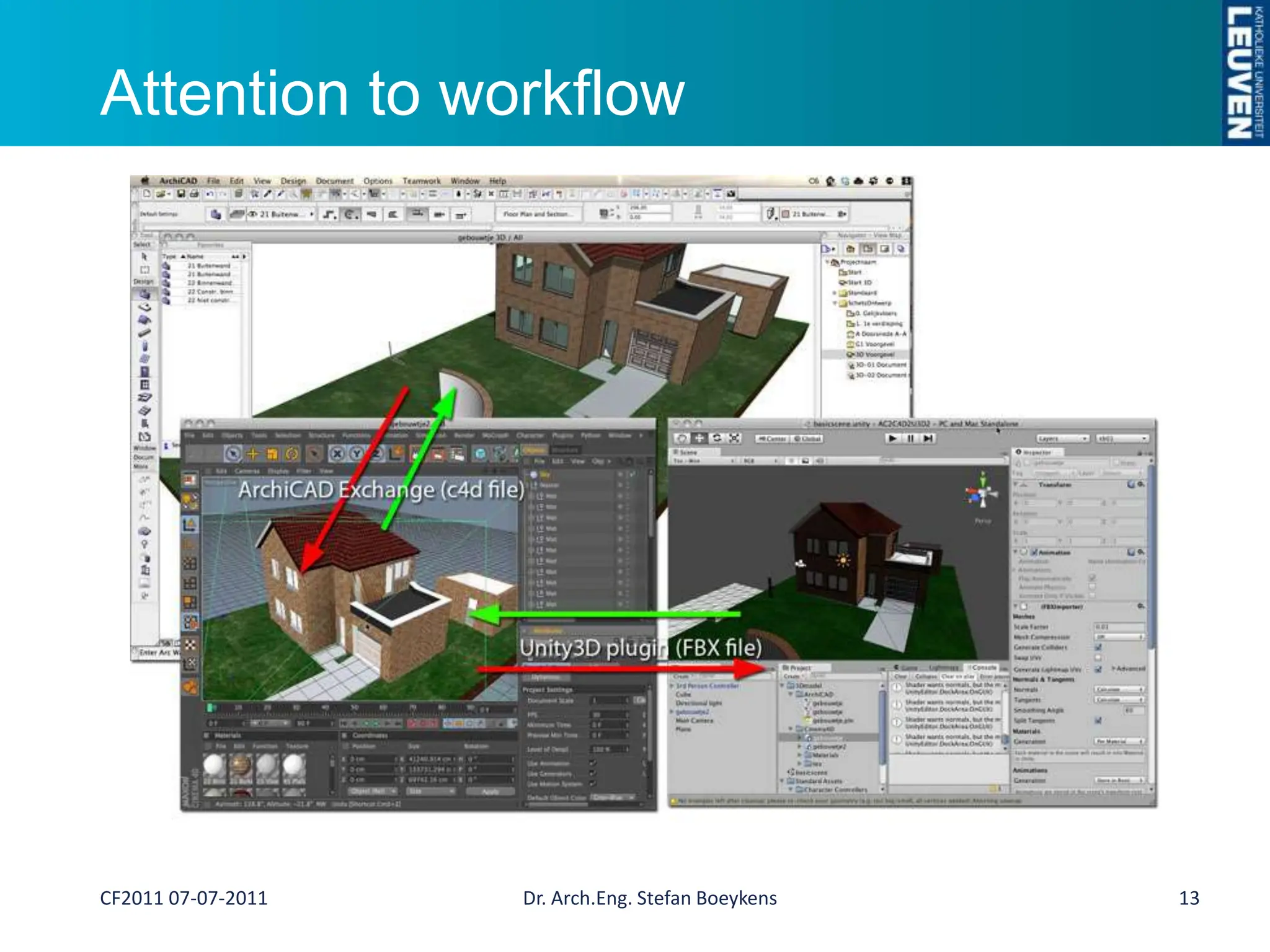1270x952 pixels.
Task: Toggle Unity Global handle button
Action: (x=807, y=439)
